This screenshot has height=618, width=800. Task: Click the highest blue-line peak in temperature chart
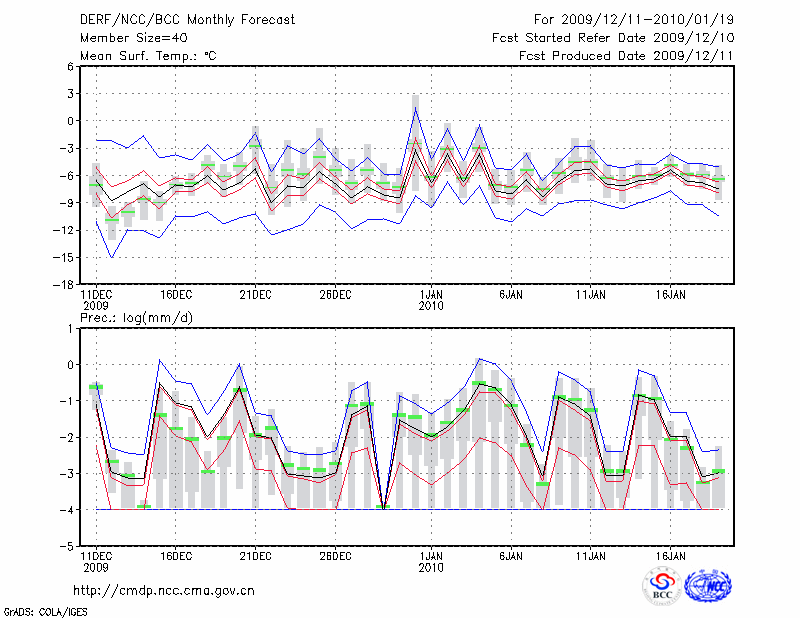click(415, 109)
